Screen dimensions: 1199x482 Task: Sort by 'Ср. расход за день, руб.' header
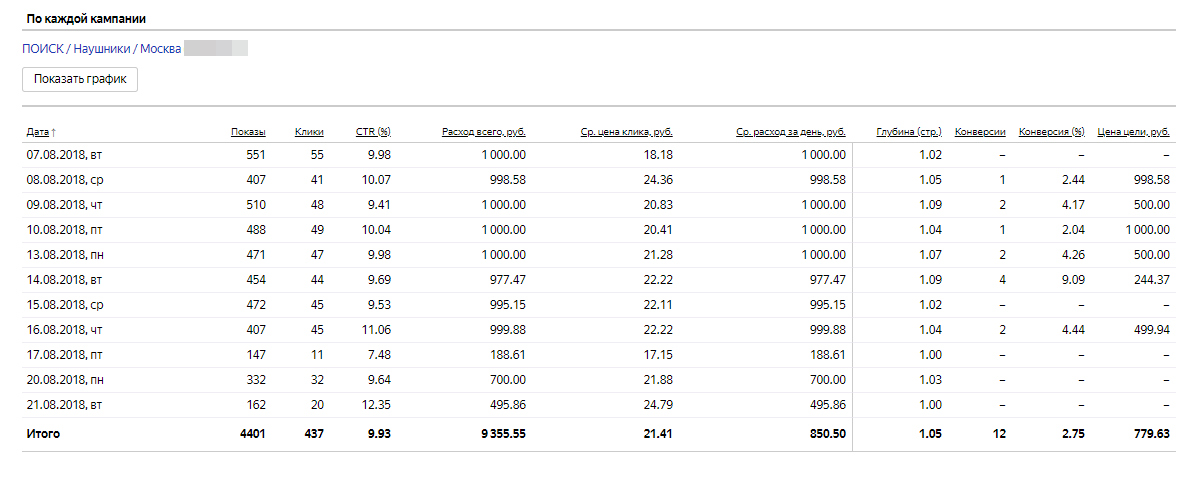click(791, 132)
